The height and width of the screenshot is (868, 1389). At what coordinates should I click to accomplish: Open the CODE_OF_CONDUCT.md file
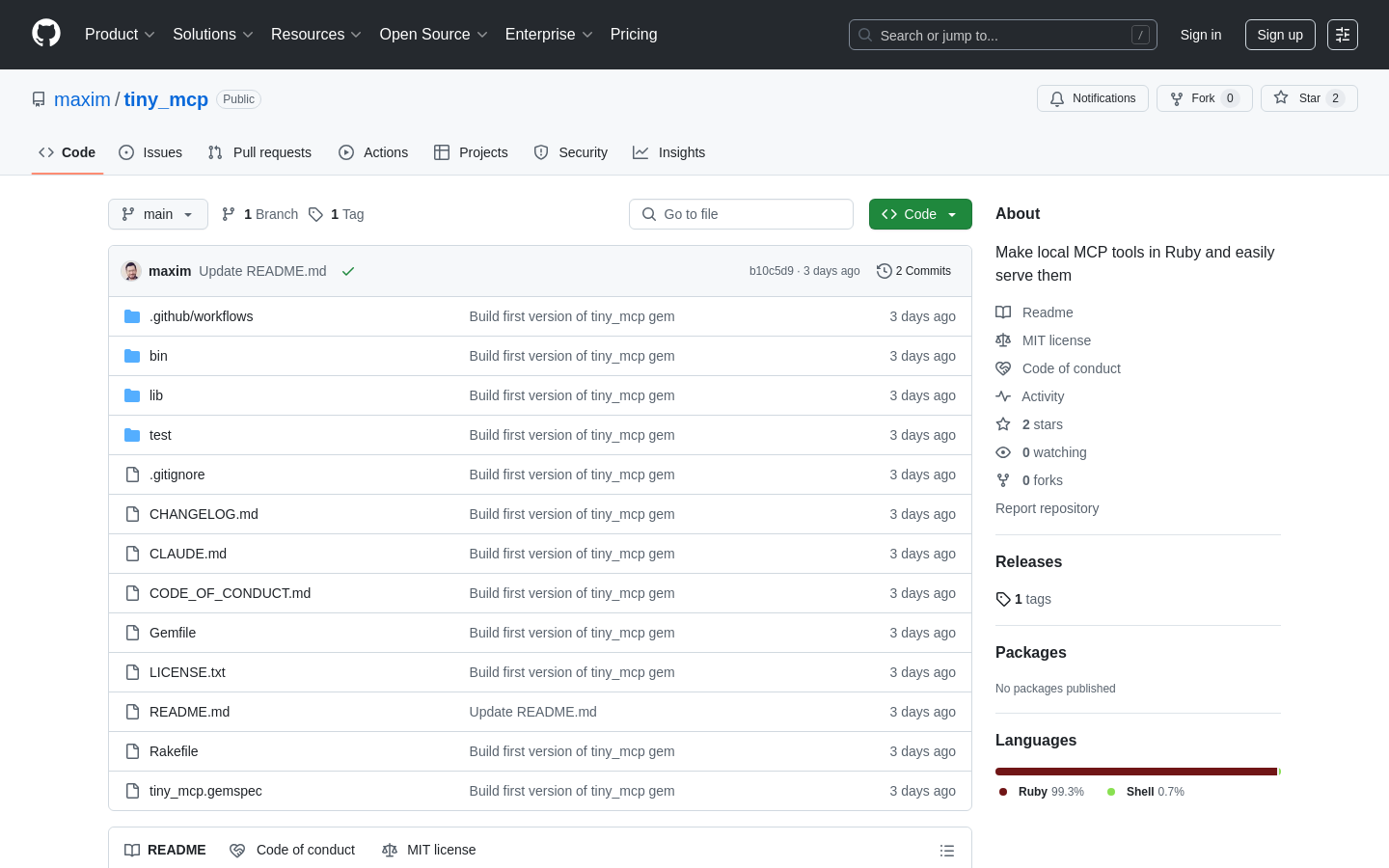click(x=230, y=593)
